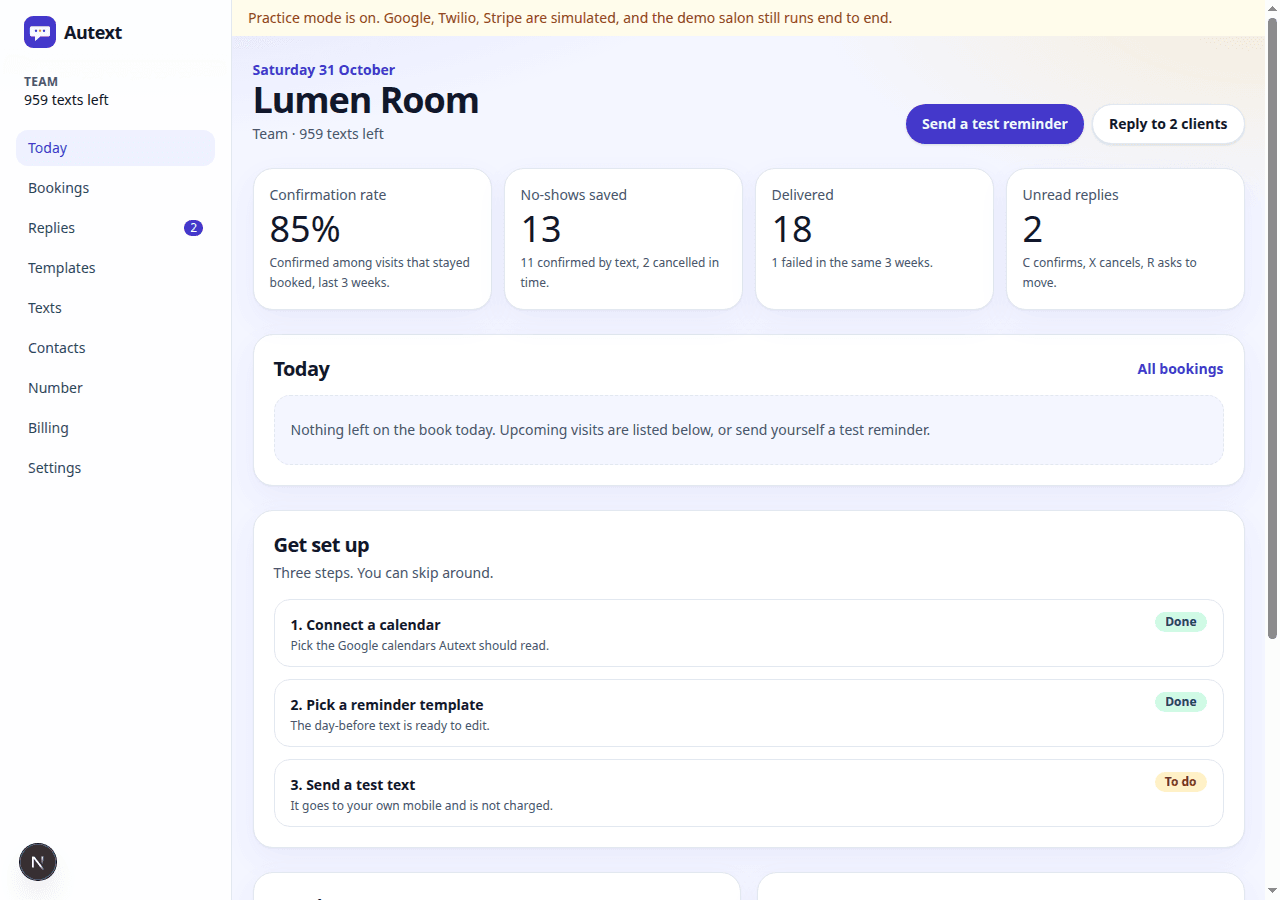Click the Autext brand name text
This screenshot has width=1280, height=900.
[93, 32]
